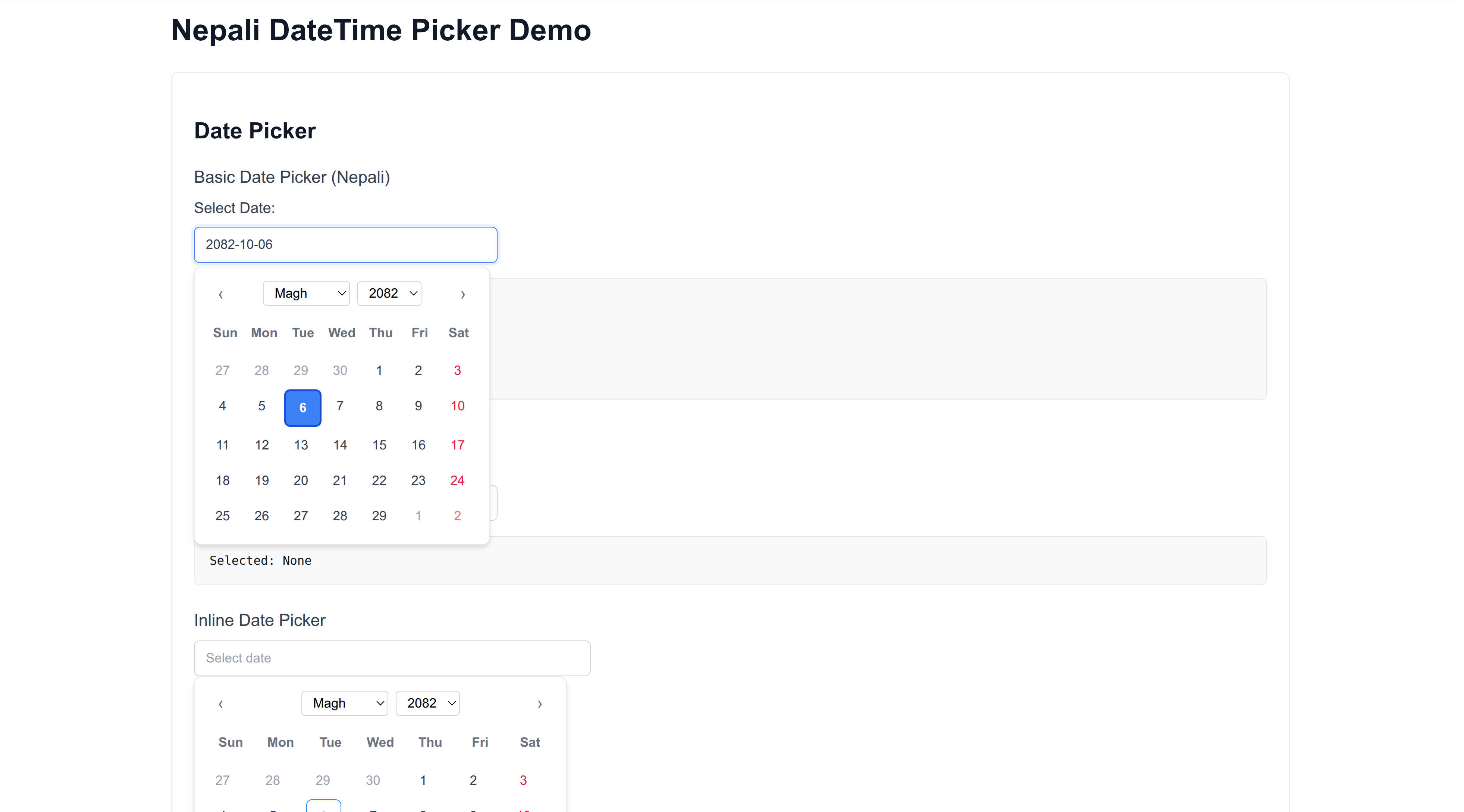Choose Saturday the 17th in popup calendar

[458, 445]
